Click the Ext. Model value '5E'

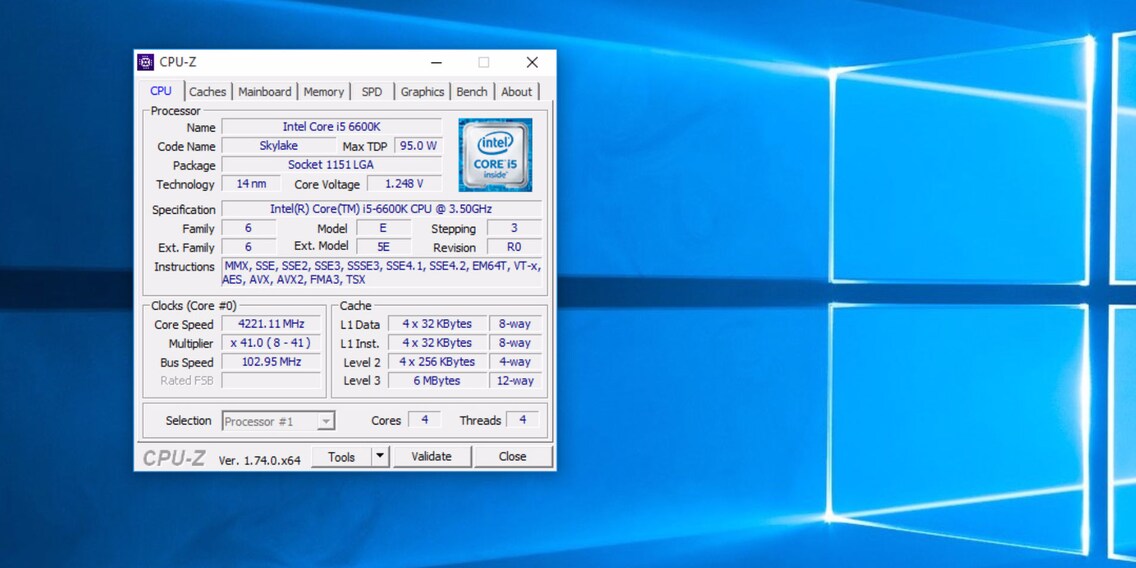coord(383,246)
